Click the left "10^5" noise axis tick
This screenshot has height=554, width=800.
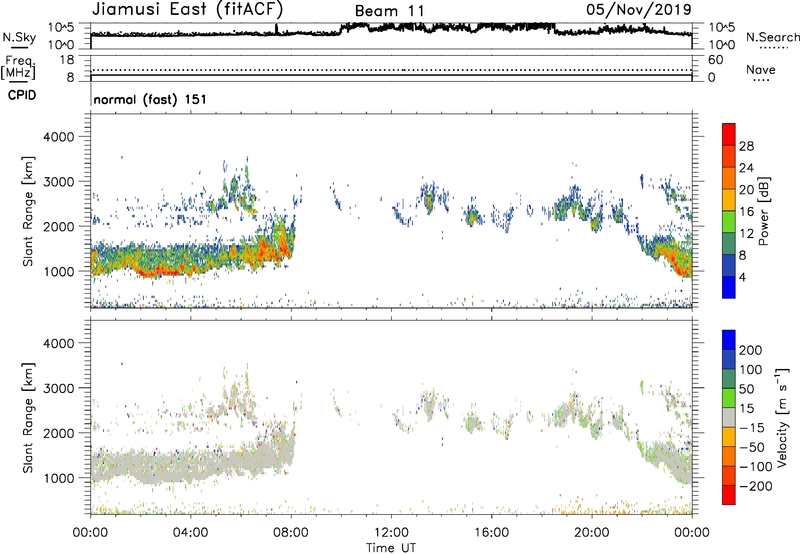61,28
